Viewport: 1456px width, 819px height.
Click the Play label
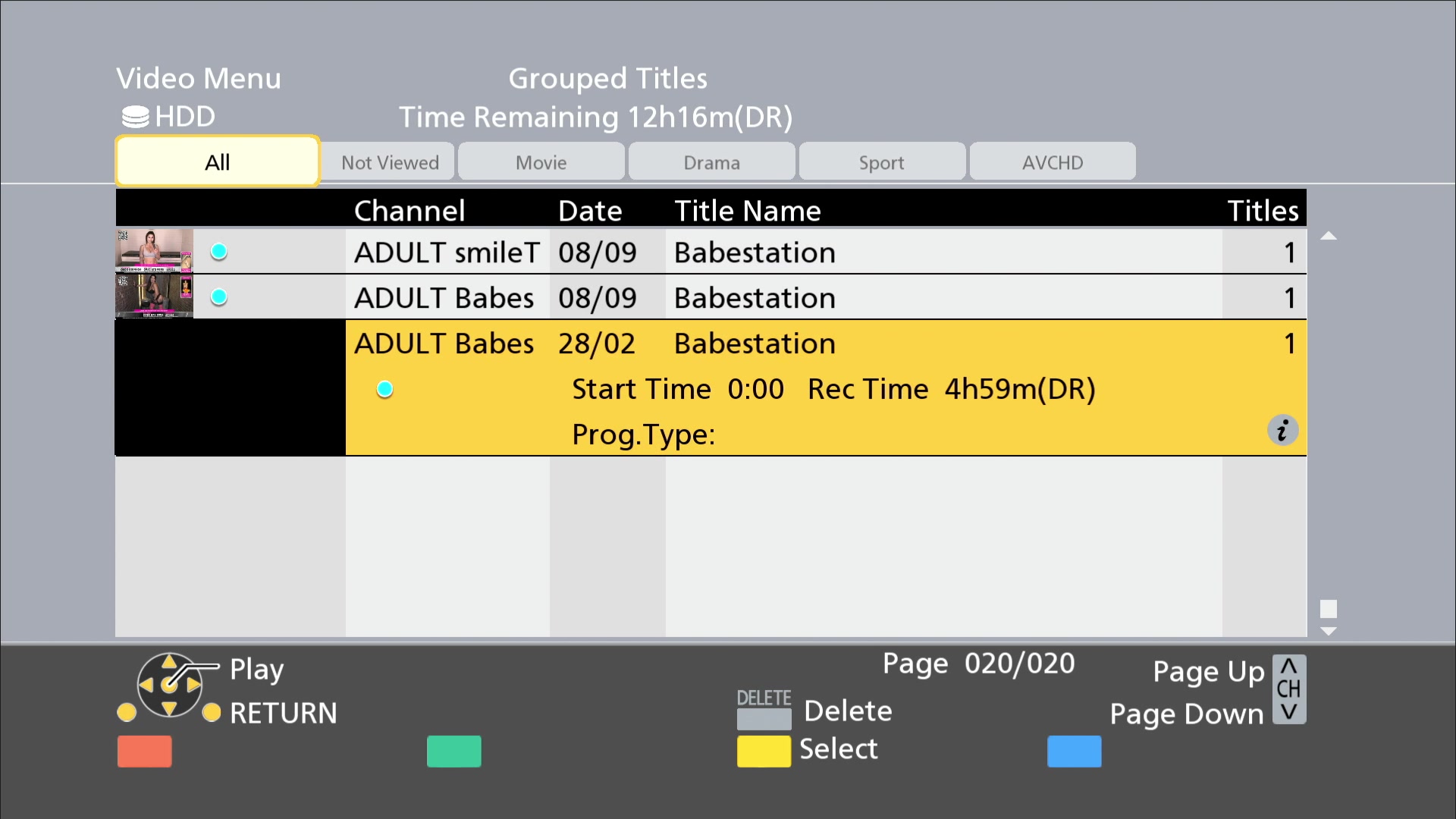pyautogui.click(x=257, y=670)
